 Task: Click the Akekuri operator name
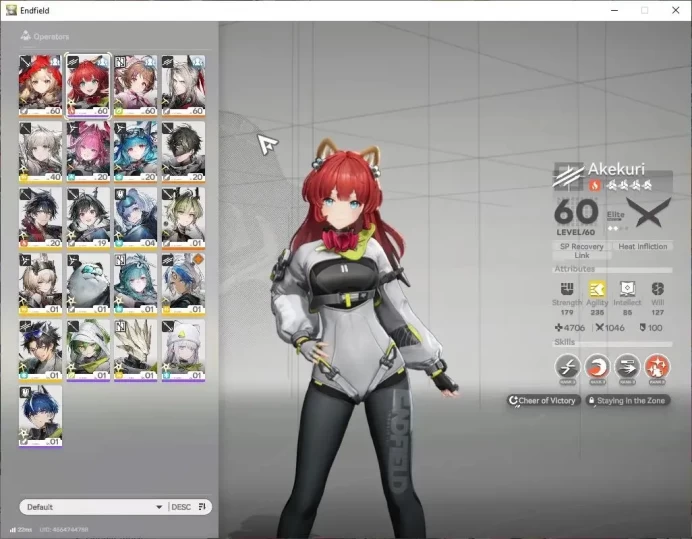616,169
